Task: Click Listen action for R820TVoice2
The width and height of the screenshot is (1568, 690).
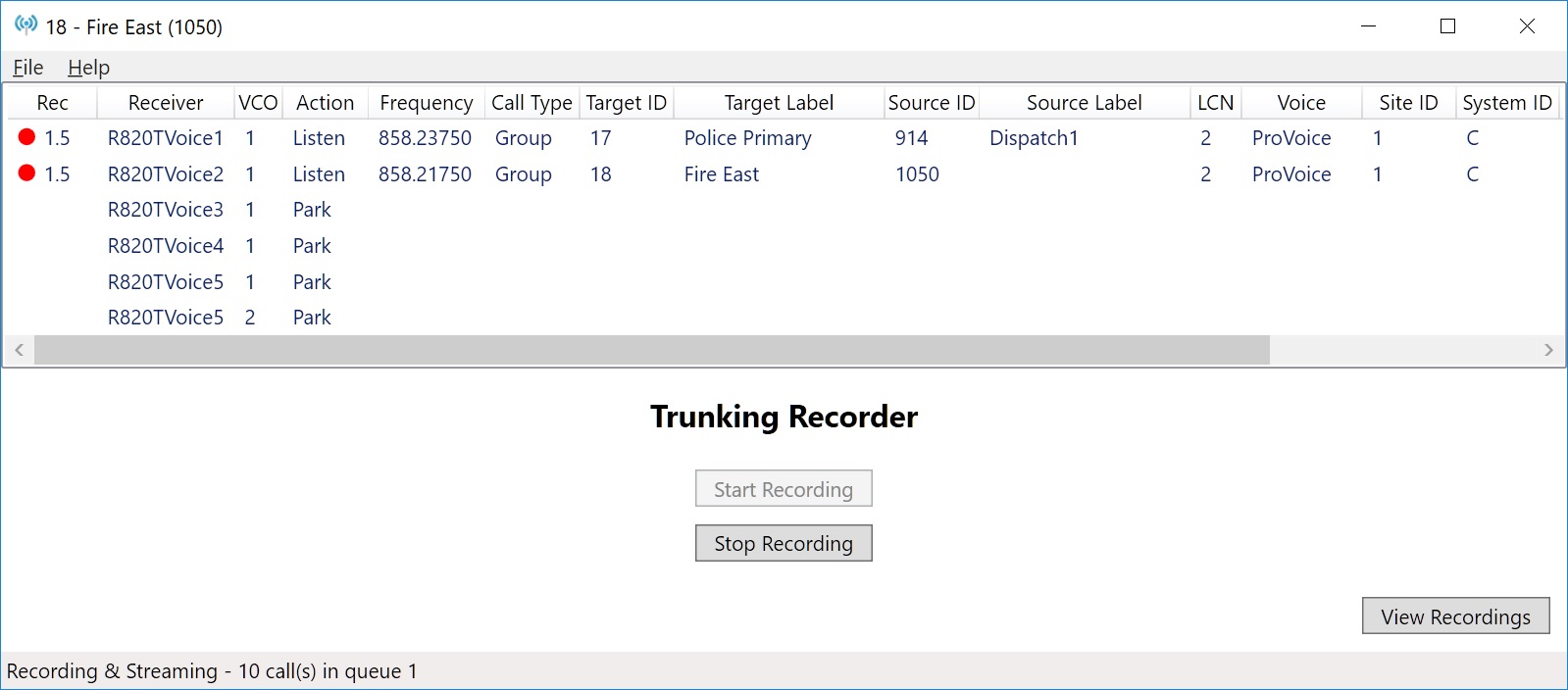Action: tap(319, 174)
